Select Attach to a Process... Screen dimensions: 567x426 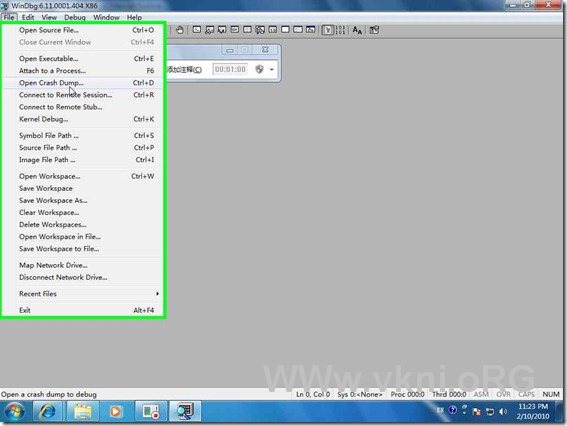pos(83,71)
